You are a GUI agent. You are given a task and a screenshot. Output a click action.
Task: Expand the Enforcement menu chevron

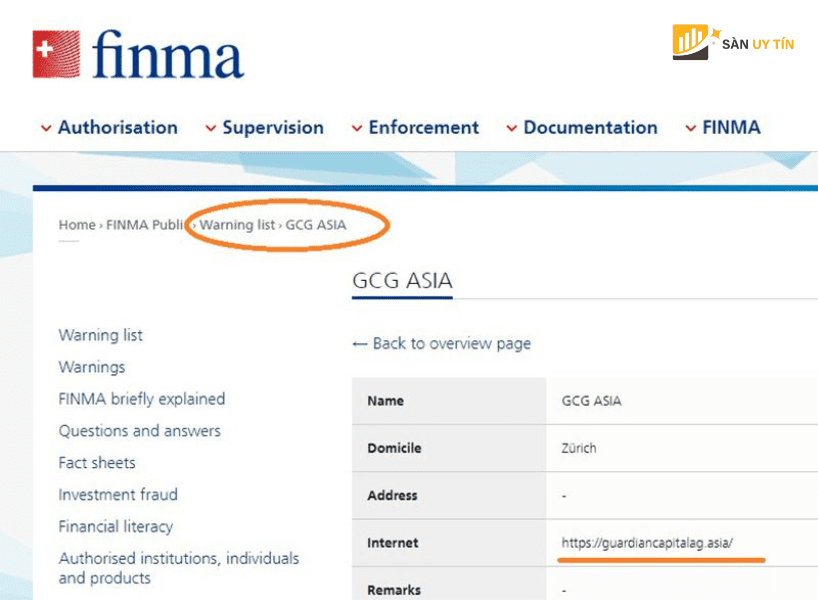pyautogui.click(x=357, y=128)
